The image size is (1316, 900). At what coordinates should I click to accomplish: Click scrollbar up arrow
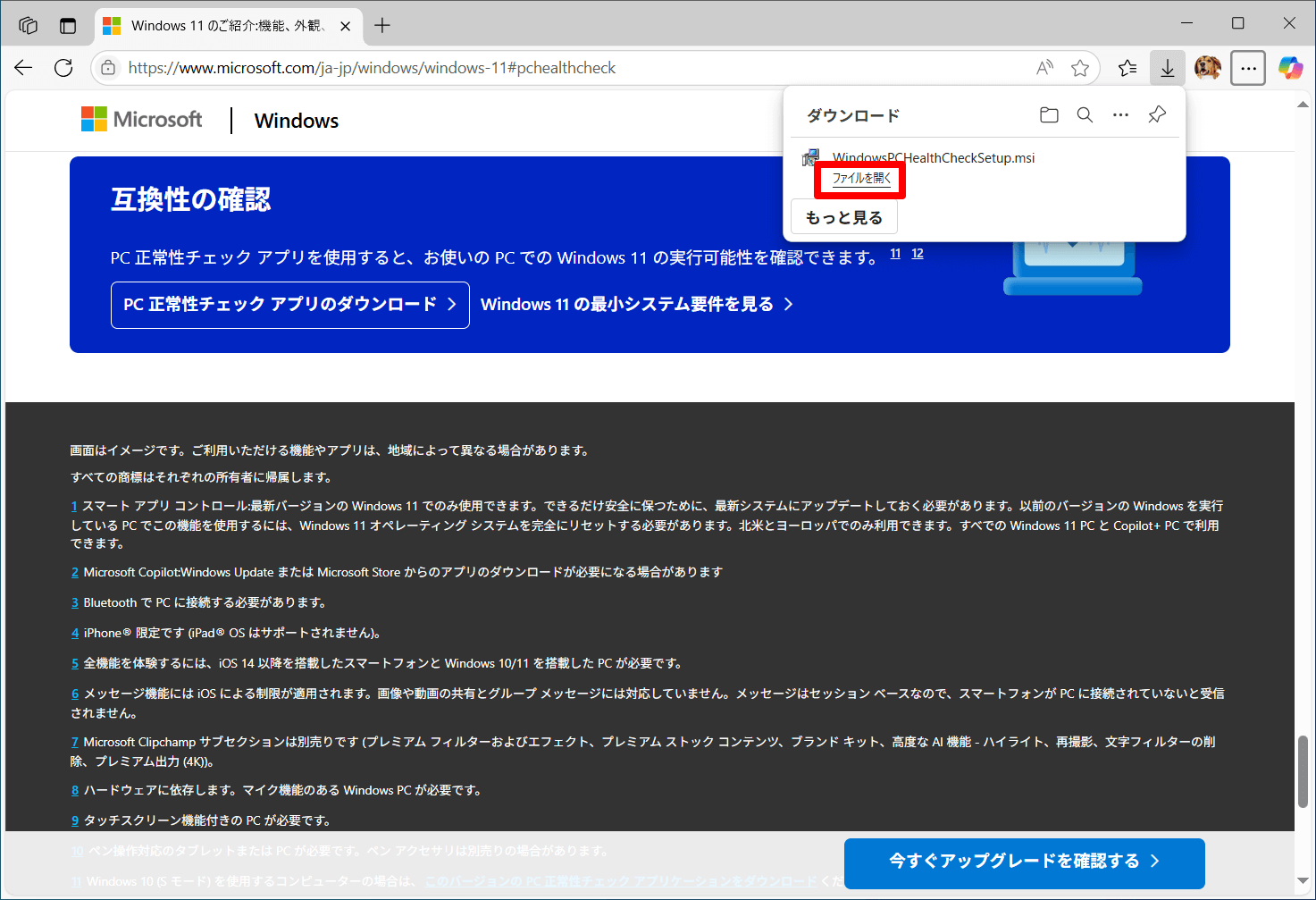coord(1303,105)
